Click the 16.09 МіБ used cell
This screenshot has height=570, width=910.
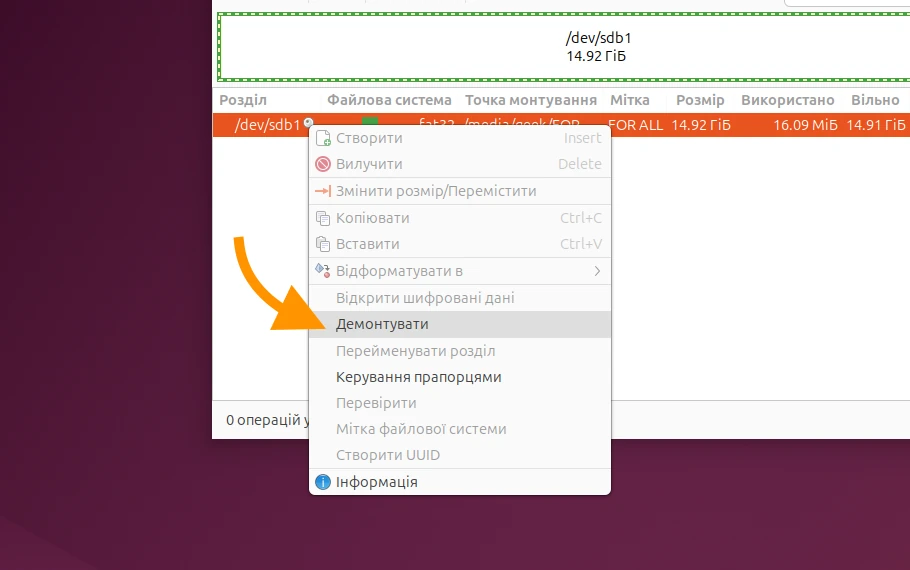click(806, 125)
